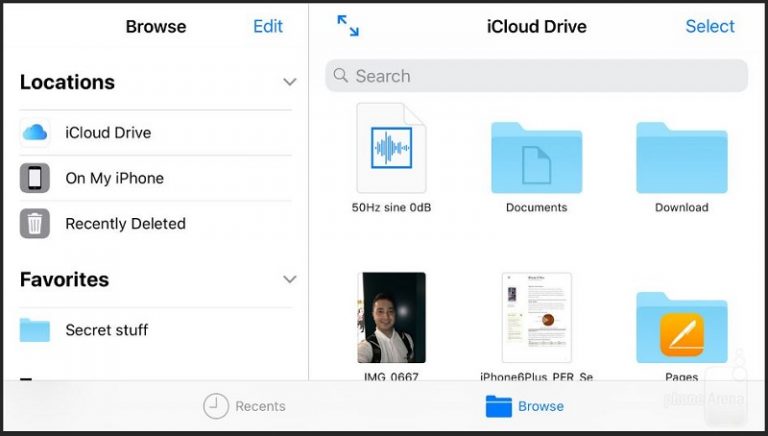Click the On My iPhone device icon
The width and height of the screenshot is (768, 436).
35,178
